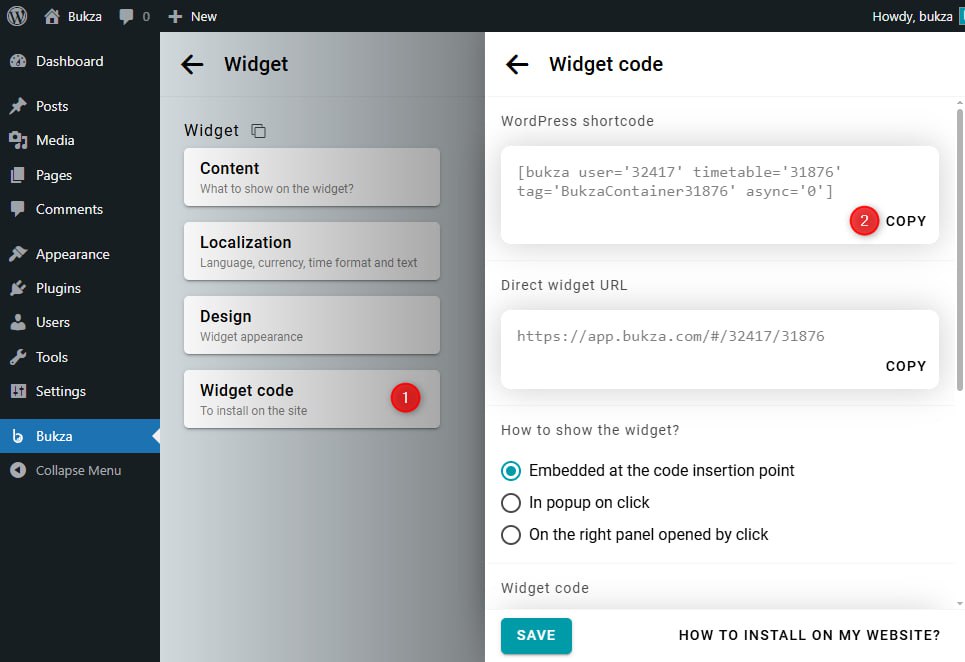The width and height of the screenshot is (965, 662).
Task: Open the New content dropdown in admin bar
Action: tap(193, 16)
